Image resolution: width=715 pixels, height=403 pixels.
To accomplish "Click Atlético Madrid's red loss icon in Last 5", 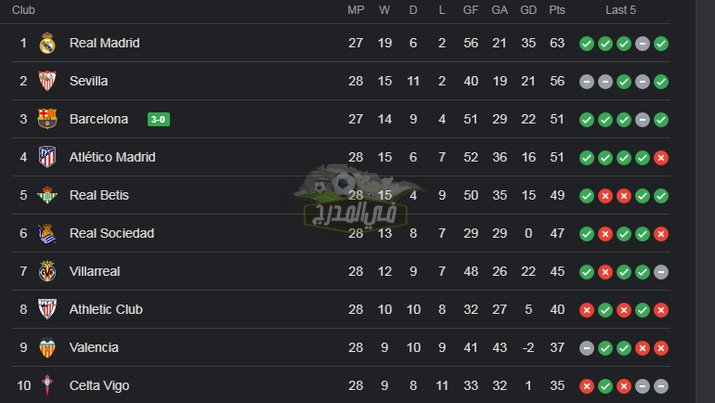I will 661,158.
